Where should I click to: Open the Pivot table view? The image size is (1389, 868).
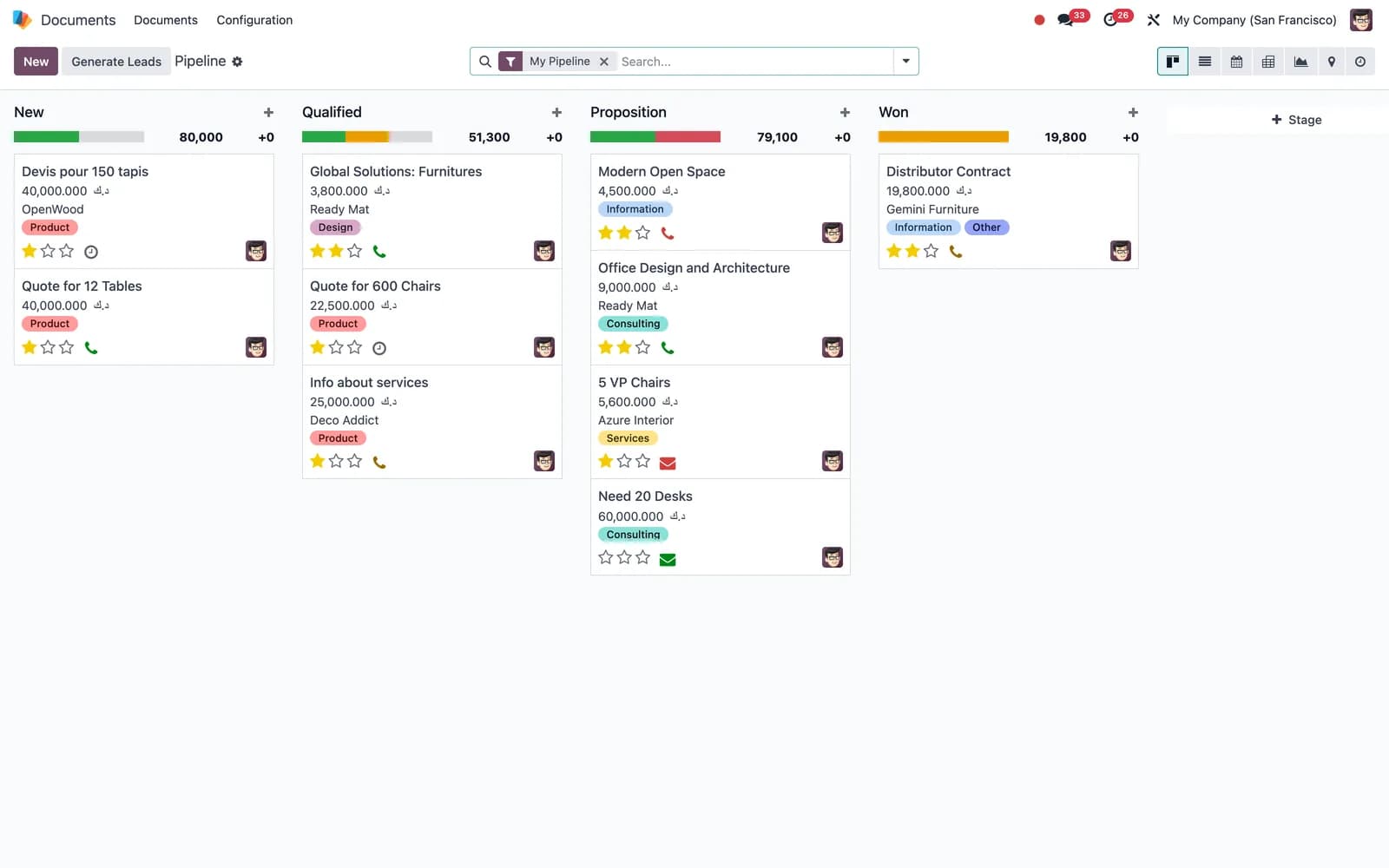coord(1268,62)
